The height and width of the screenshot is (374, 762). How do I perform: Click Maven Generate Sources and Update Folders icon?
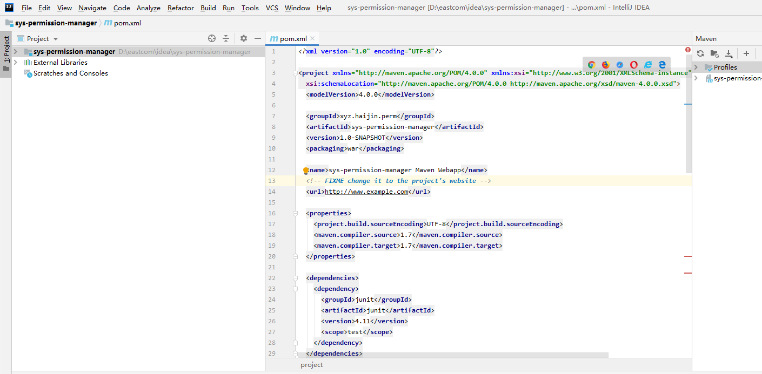(x=714, y=53)
